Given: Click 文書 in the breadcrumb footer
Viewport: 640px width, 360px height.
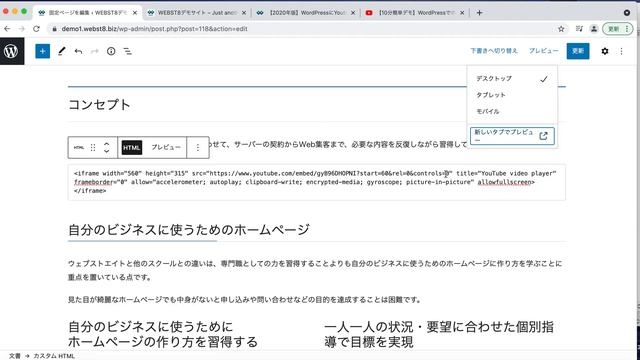Looking at the screenshot, I should (15, 356).
